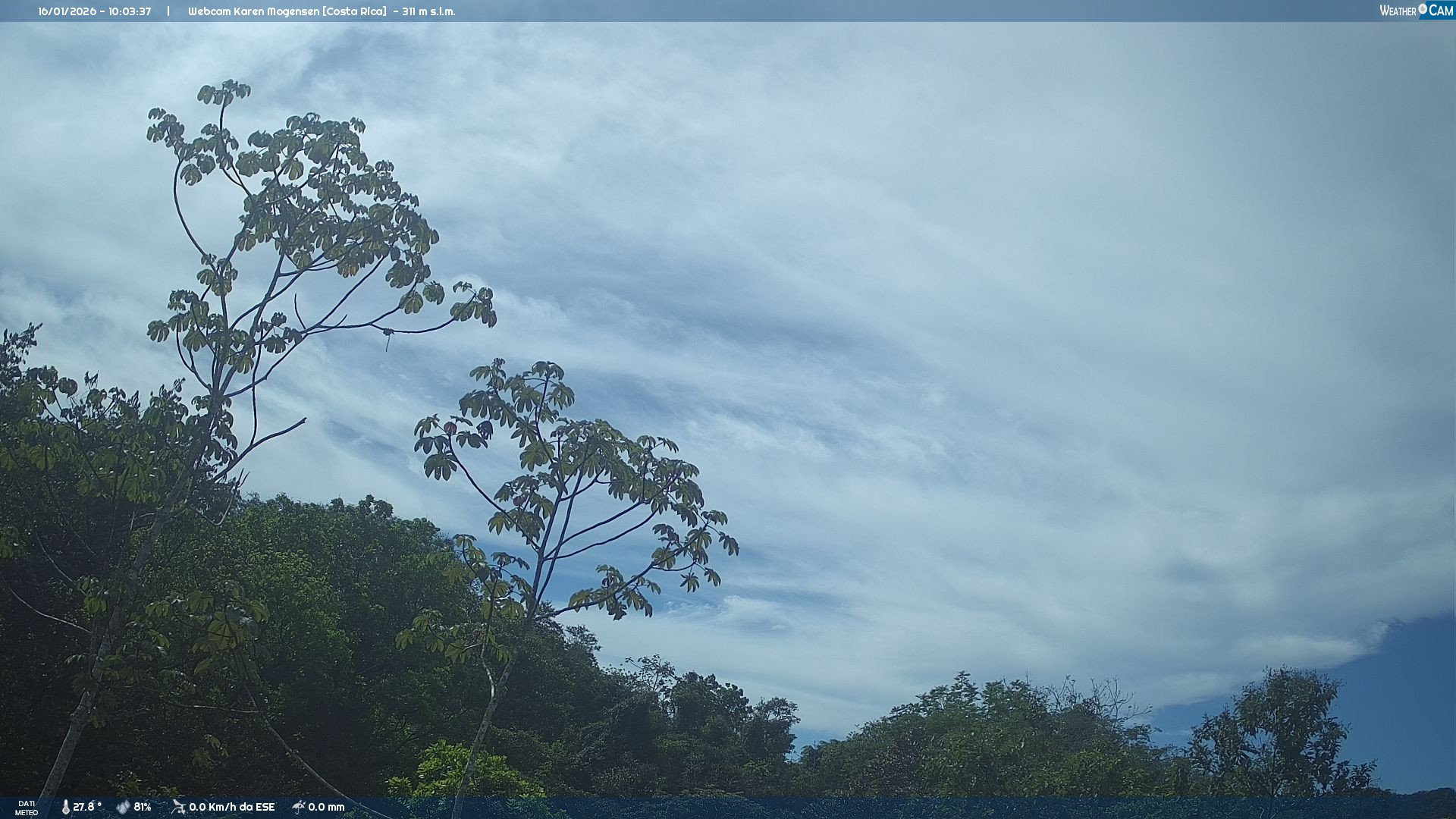The width and height of the screenshot is (1456, 819).
Task: Click the Webcam Karen Mogensen title text
Action: [x=253, y=11]
